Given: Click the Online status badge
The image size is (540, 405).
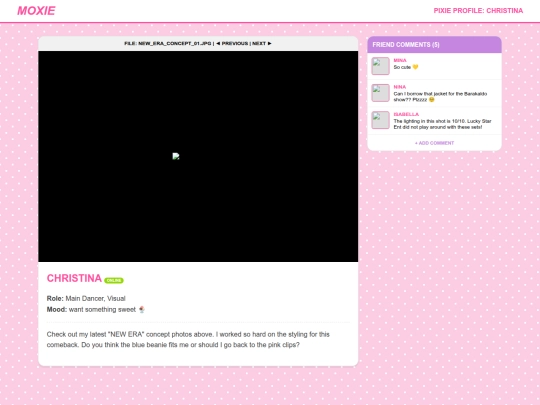Looking at the screenshot, I should [114, 280].
